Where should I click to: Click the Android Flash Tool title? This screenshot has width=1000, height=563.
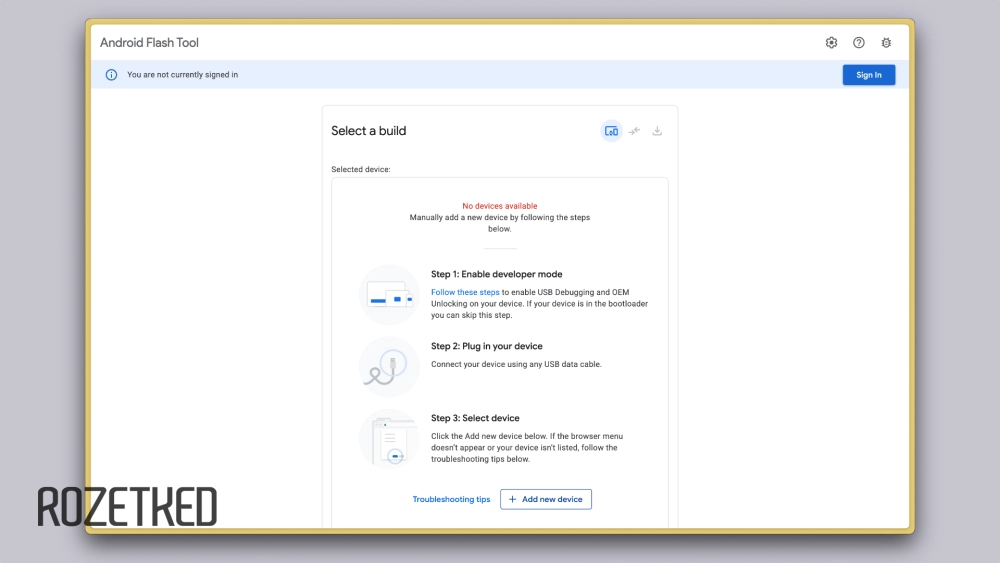tap(149, 43)
